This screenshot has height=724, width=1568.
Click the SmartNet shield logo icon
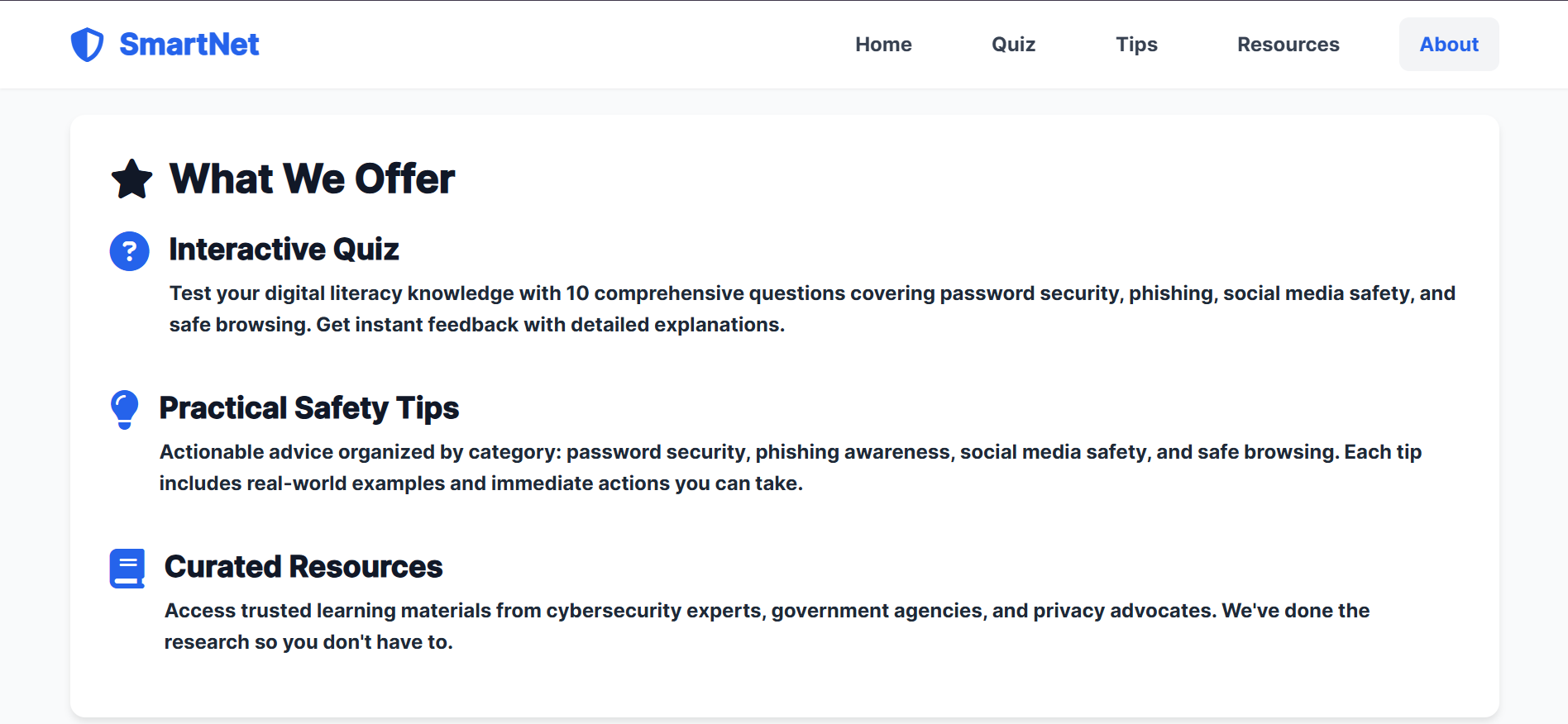click(87, 45)
